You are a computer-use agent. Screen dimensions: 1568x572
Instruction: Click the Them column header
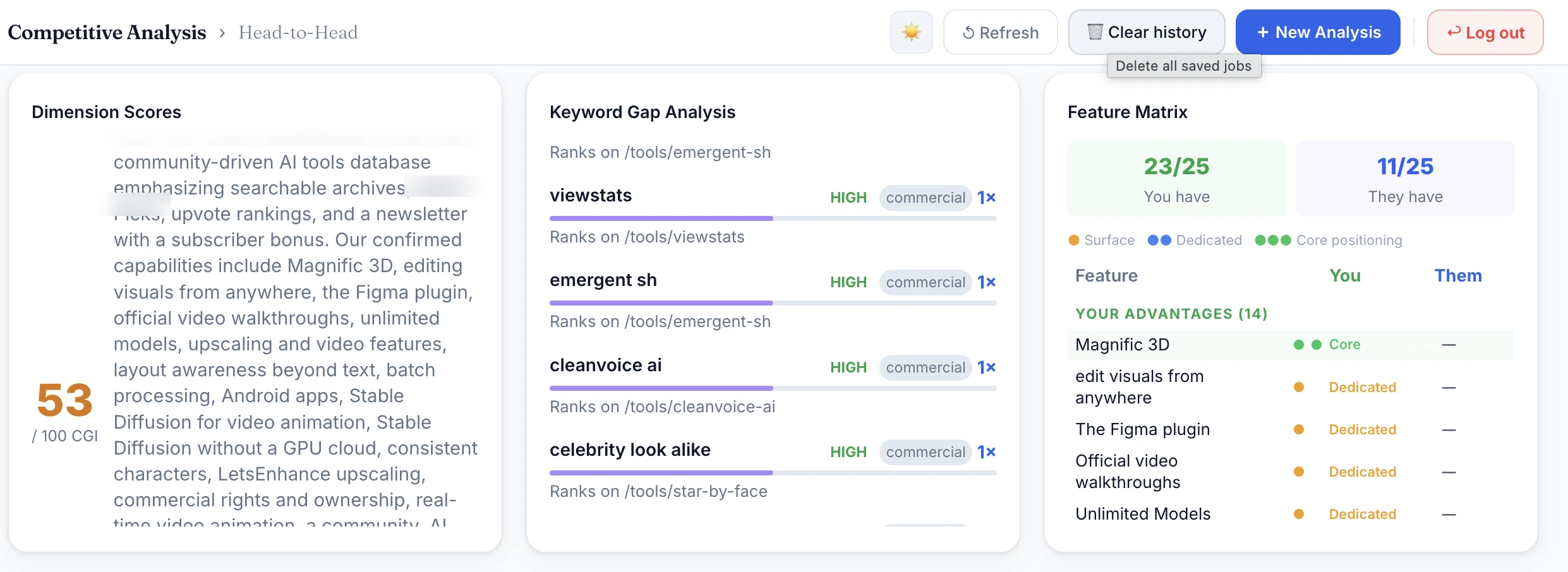1458,276
